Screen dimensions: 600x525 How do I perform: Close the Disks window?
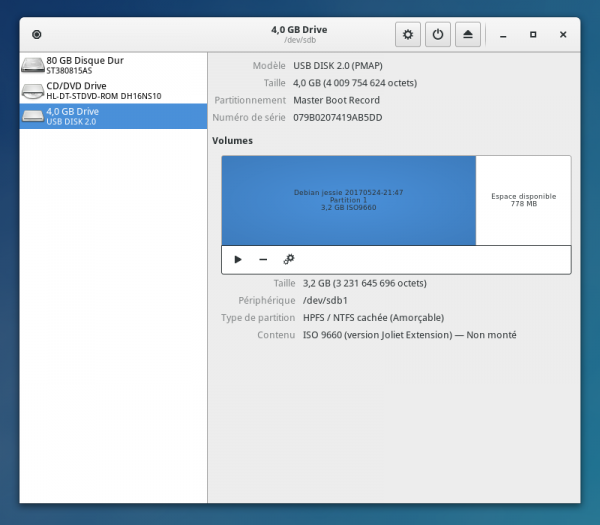coord(563,35)
